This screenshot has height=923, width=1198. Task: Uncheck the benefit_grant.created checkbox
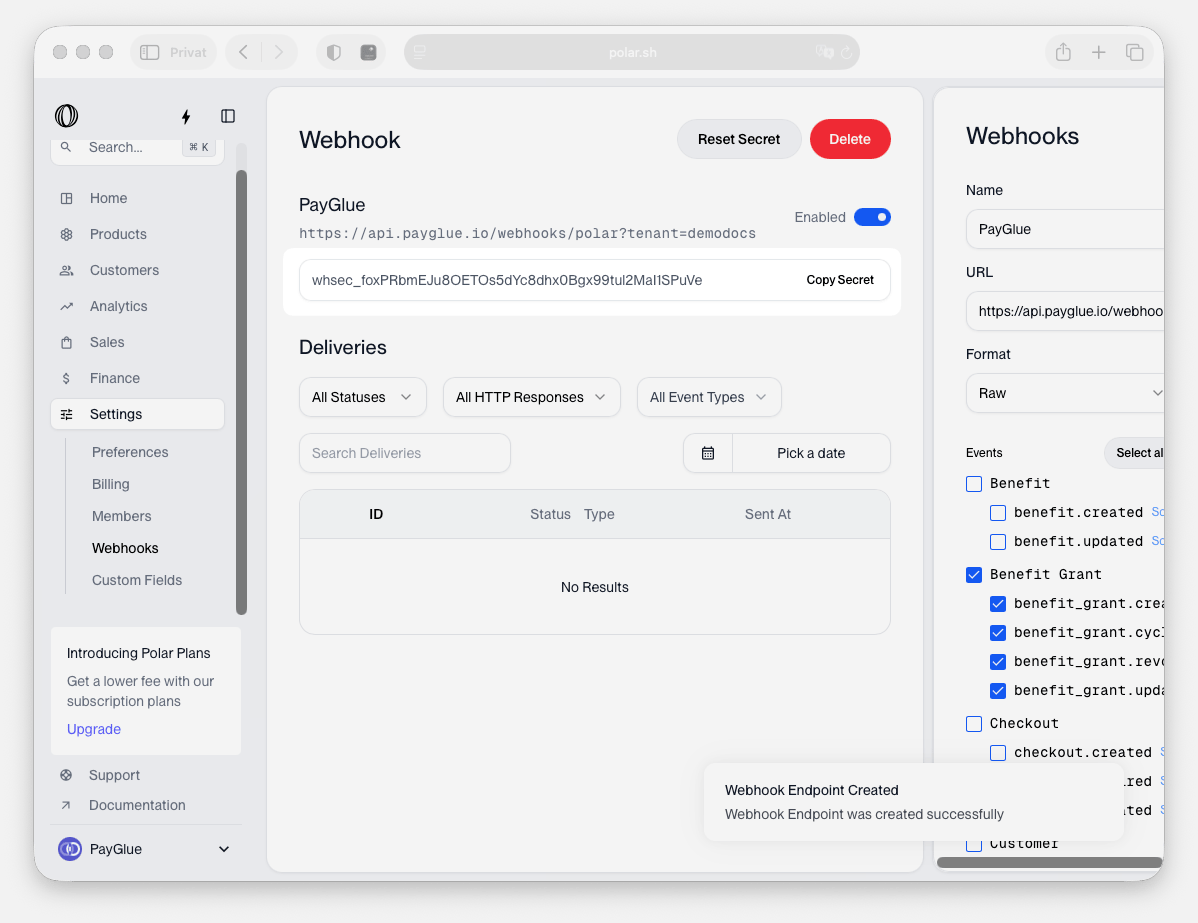[x=998, y=604]
